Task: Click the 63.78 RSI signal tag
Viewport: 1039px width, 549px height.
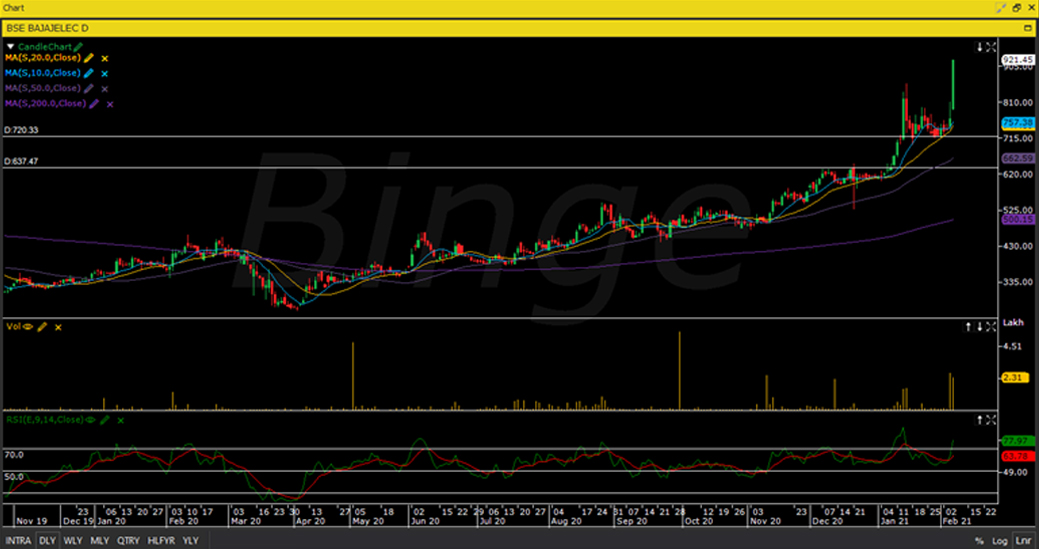Action: (1018, 457)
